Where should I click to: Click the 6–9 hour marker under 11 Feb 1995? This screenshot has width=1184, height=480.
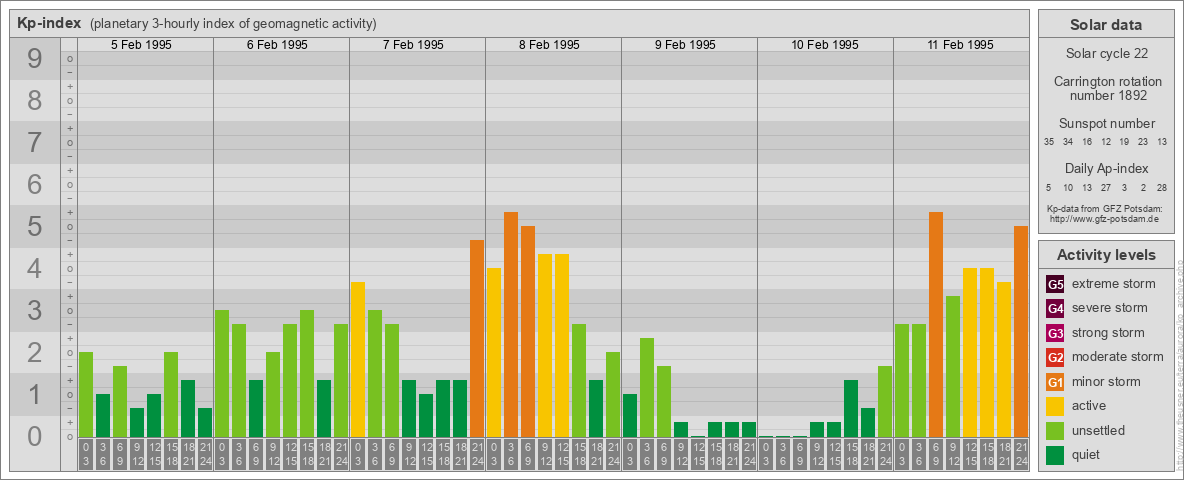[936, 454]
